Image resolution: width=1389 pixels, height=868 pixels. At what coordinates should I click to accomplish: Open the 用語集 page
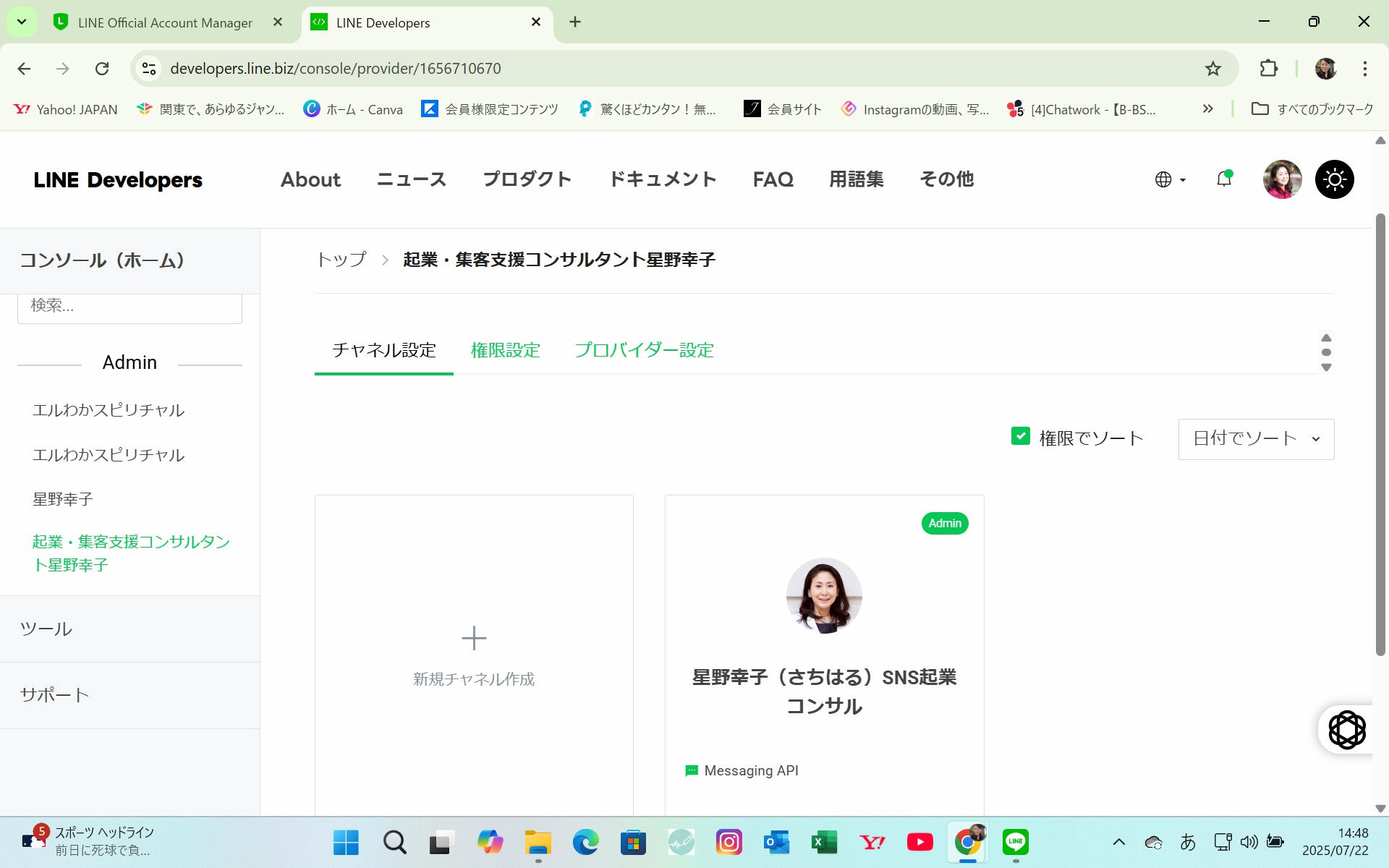(x=857, y=179)
